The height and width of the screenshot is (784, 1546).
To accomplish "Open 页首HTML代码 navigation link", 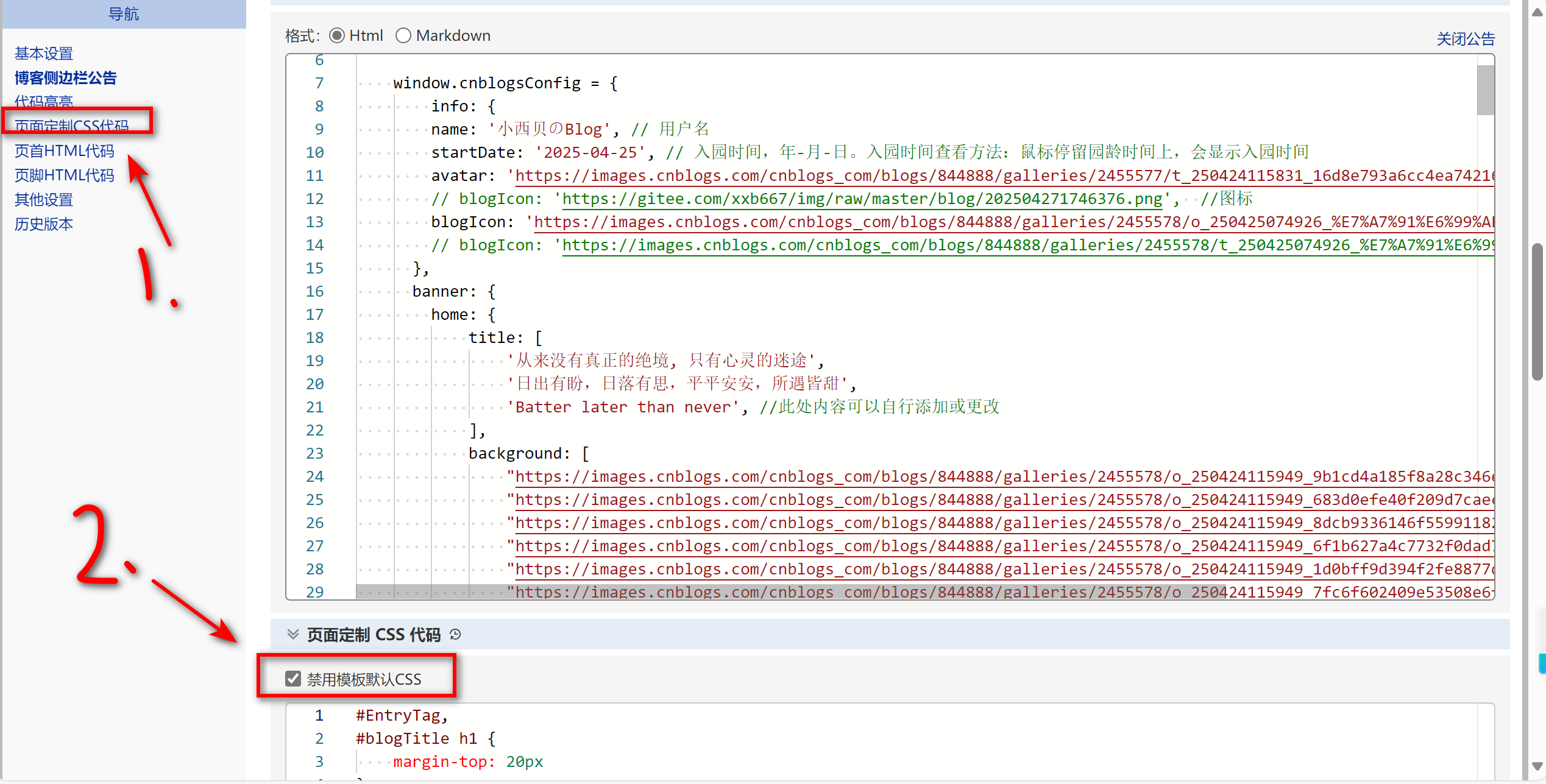I will click(x=65, y=151).
